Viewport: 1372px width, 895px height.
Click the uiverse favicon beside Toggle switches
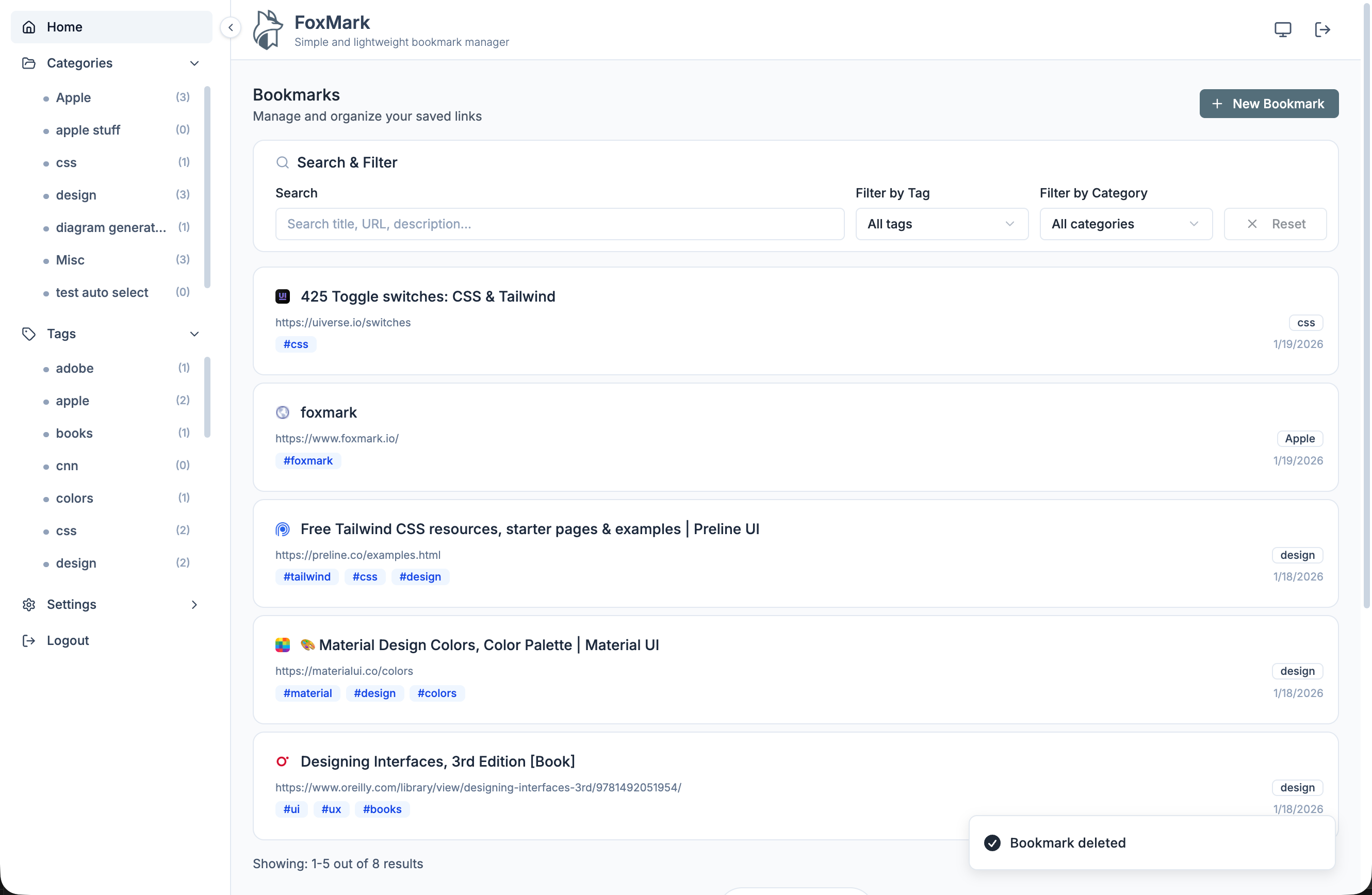pos(283,296)
